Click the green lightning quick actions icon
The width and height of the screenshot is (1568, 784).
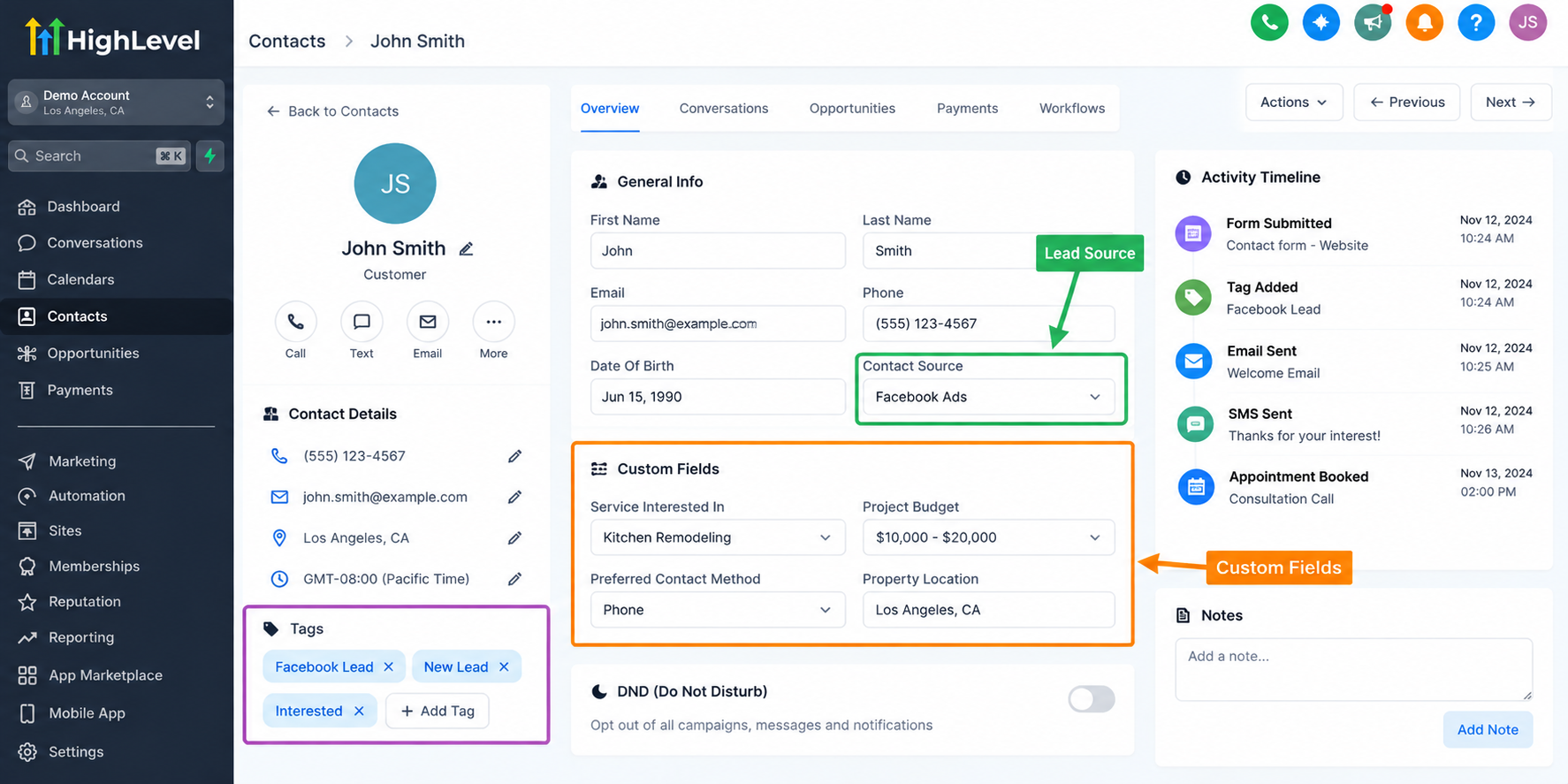[x=209, y=156]
